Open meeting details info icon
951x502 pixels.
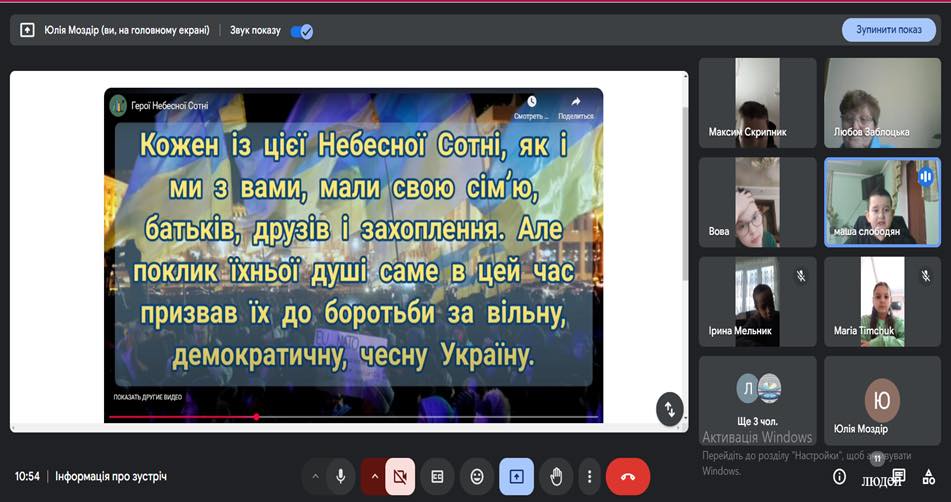click(839, 477)
